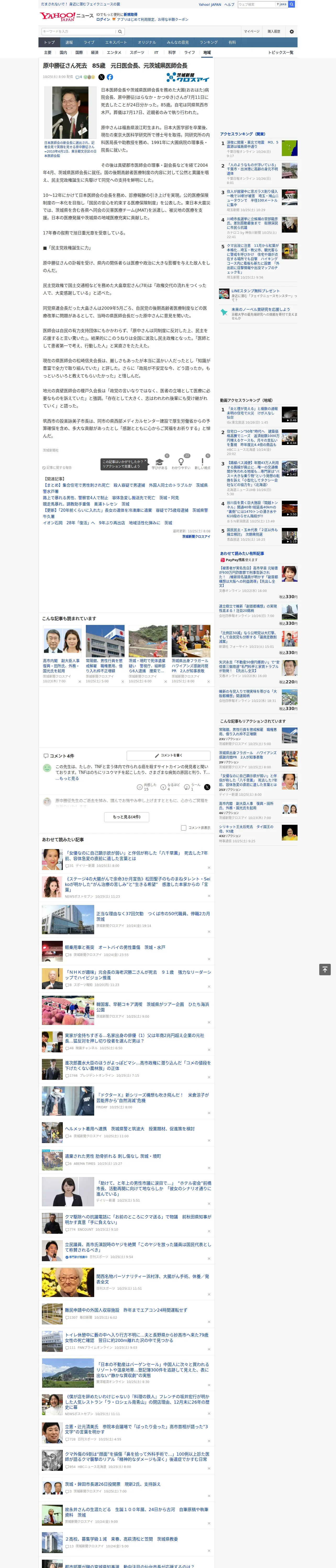Select the 速報 tab
Image resolution: width=336 pixels, height=1568 pixels.
point(69,43)
